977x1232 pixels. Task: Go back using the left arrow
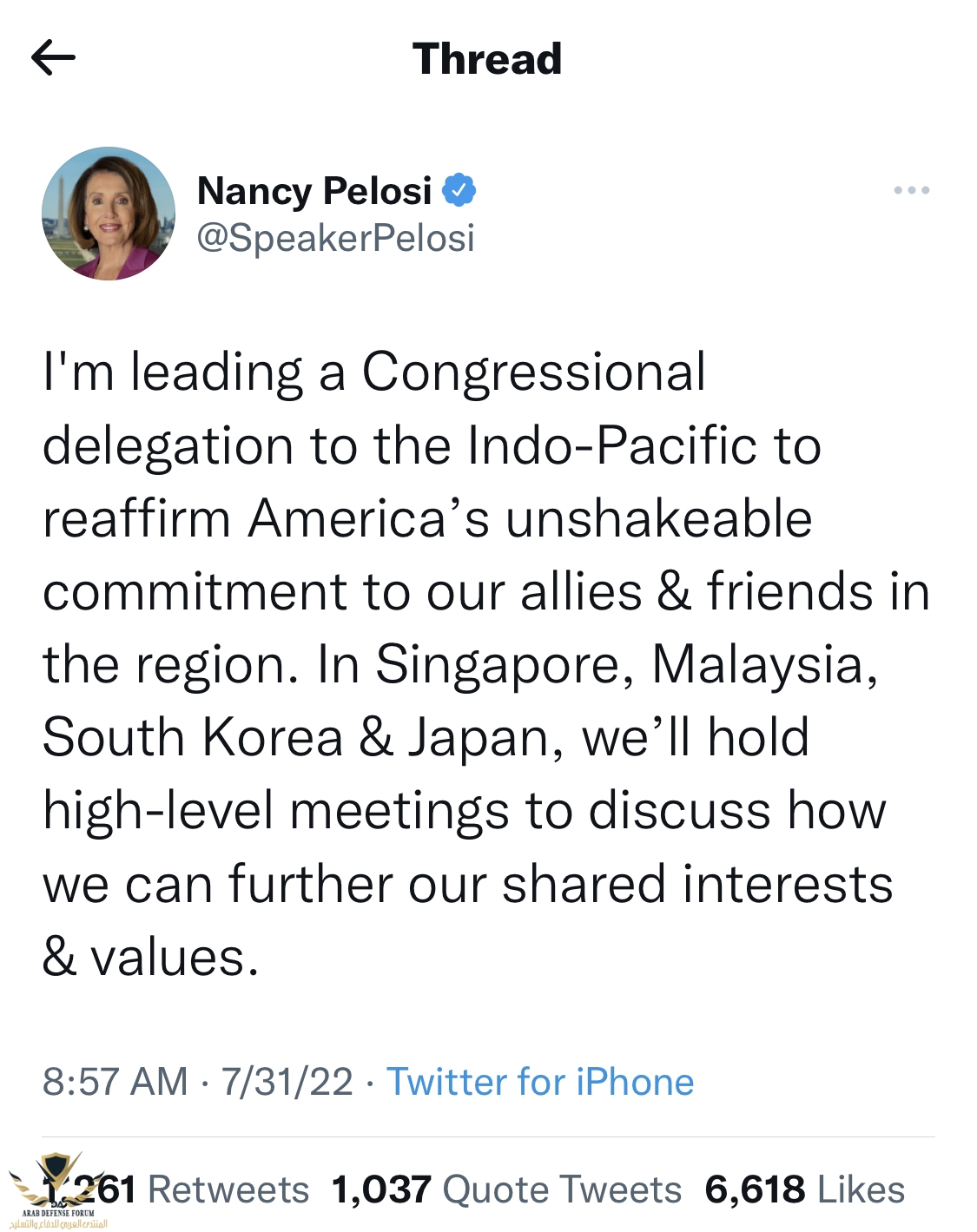53,58
